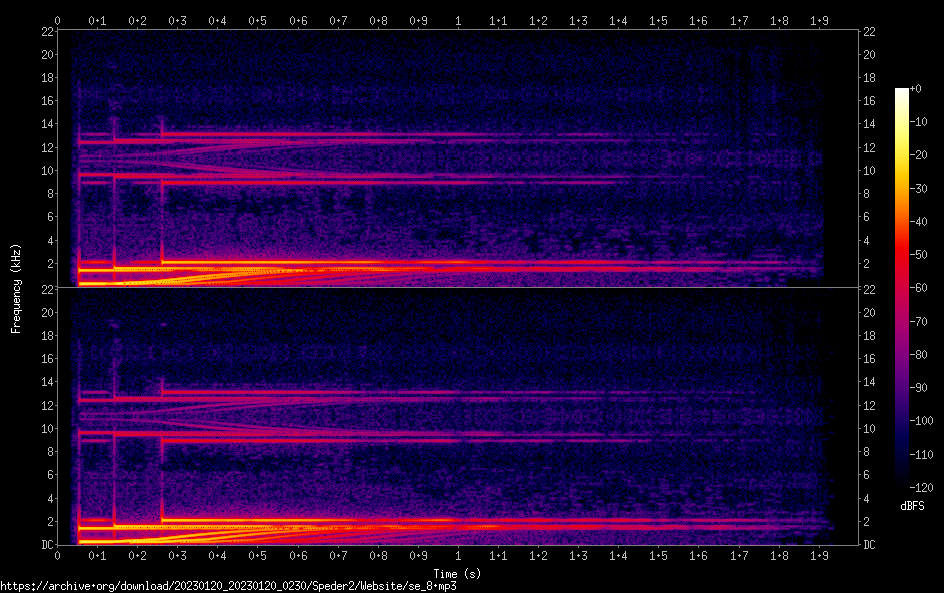The height and width of the screenshot is (593, 944).
Task: Click the 1 second mark on the bottom time axis
Action: coord(458,555)
